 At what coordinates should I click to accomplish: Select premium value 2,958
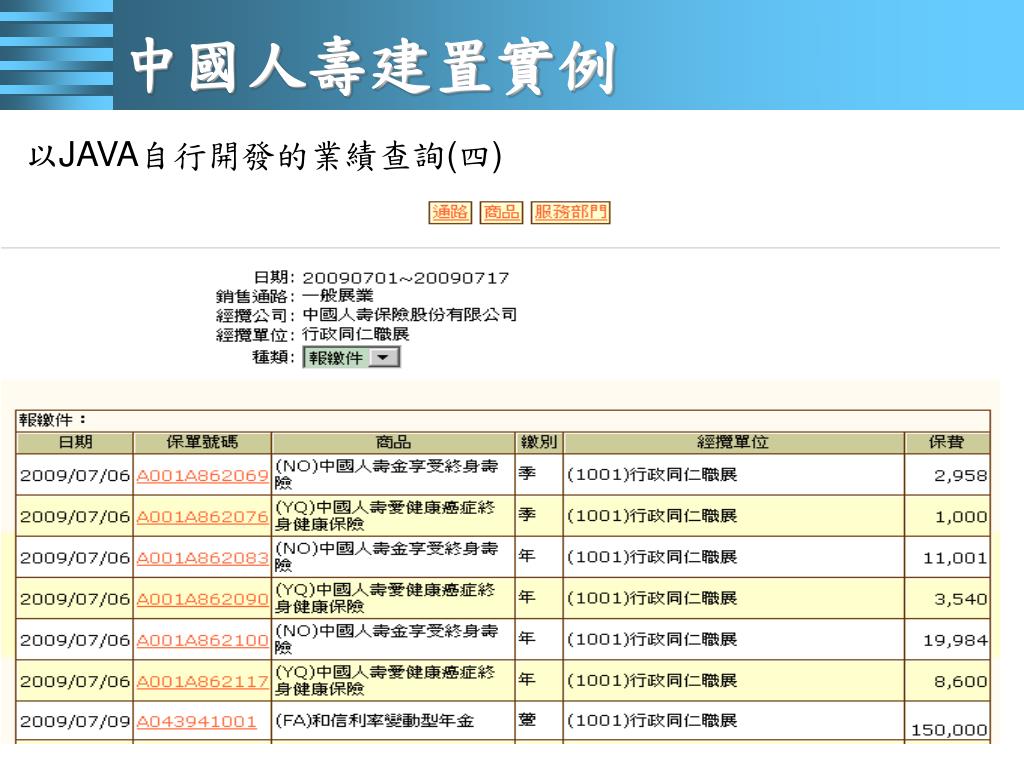click(960, 475)
